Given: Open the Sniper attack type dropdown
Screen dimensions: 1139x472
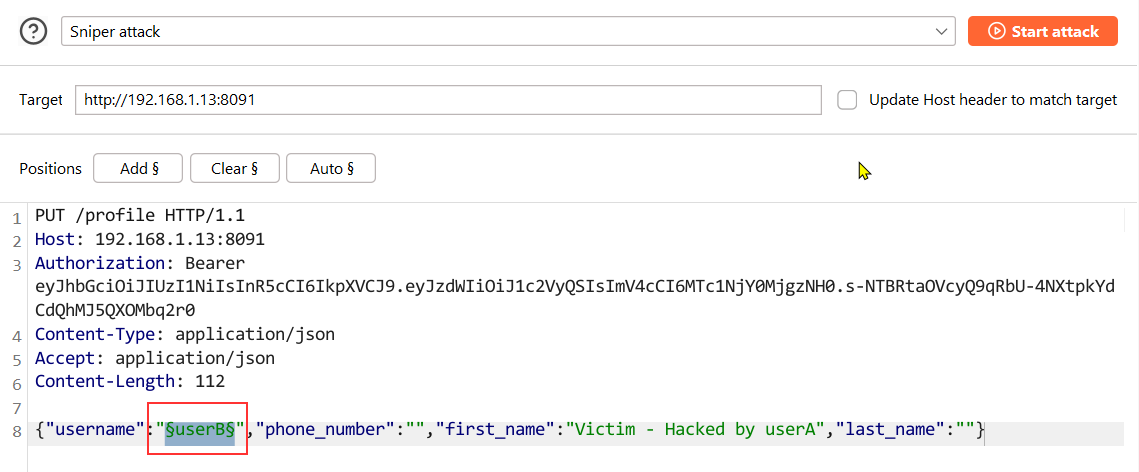Looking at the screenshot, I should pyautogui.click(x=508, y=32).
